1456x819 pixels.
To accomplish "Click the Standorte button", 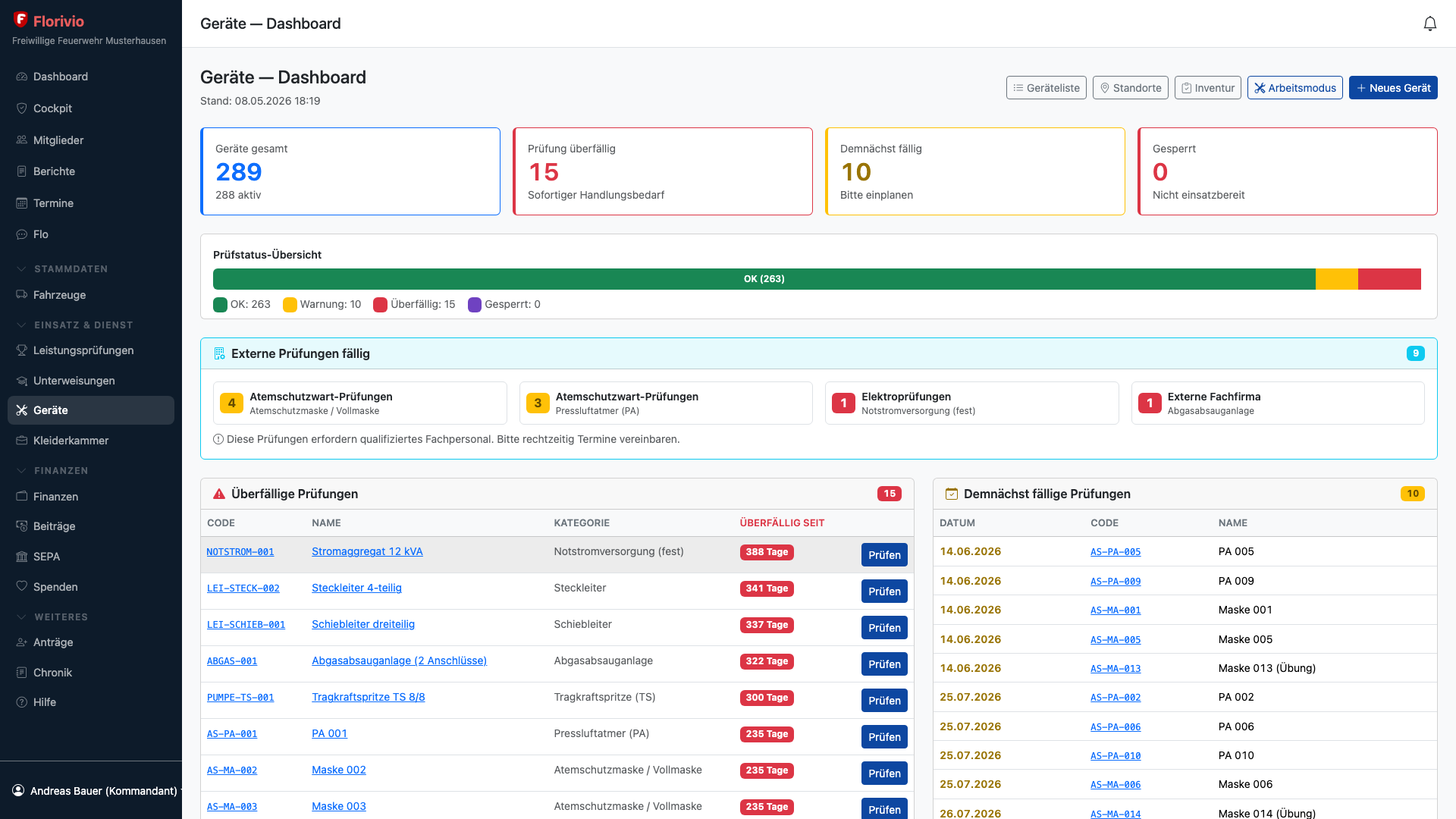I will pos(1131,88).
